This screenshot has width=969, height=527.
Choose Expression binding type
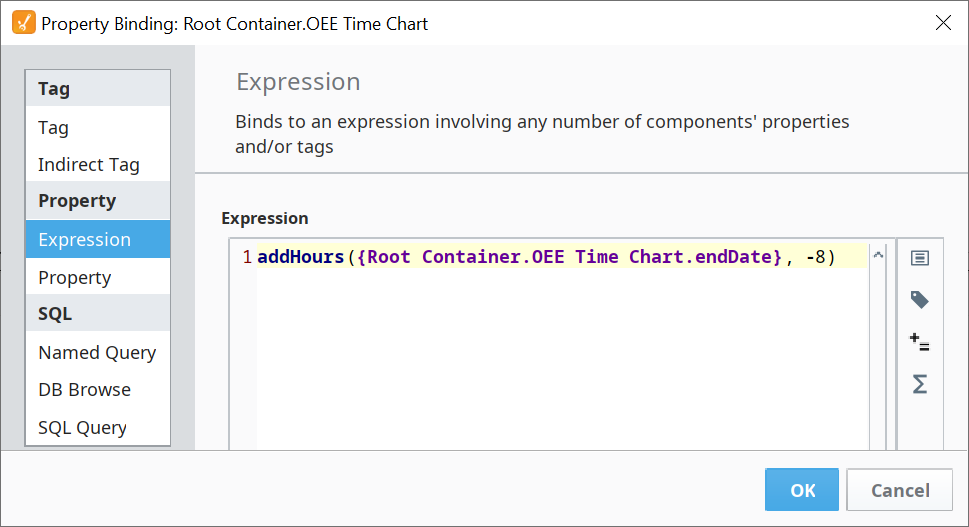pos(84,240)
